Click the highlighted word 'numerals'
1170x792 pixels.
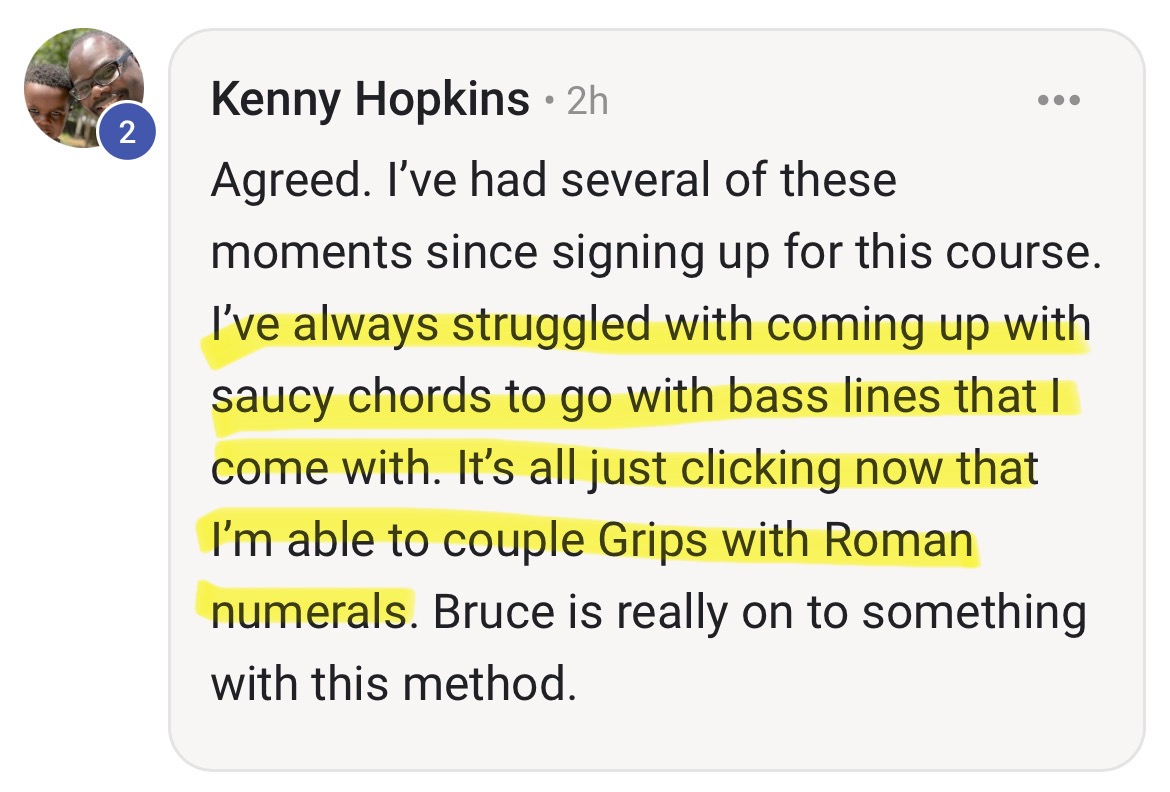(310, 612)
